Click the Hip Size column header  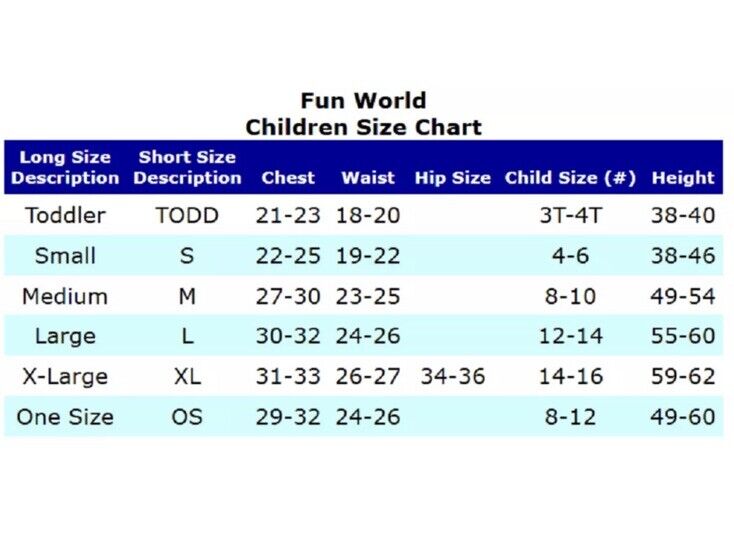coord(453,178)
